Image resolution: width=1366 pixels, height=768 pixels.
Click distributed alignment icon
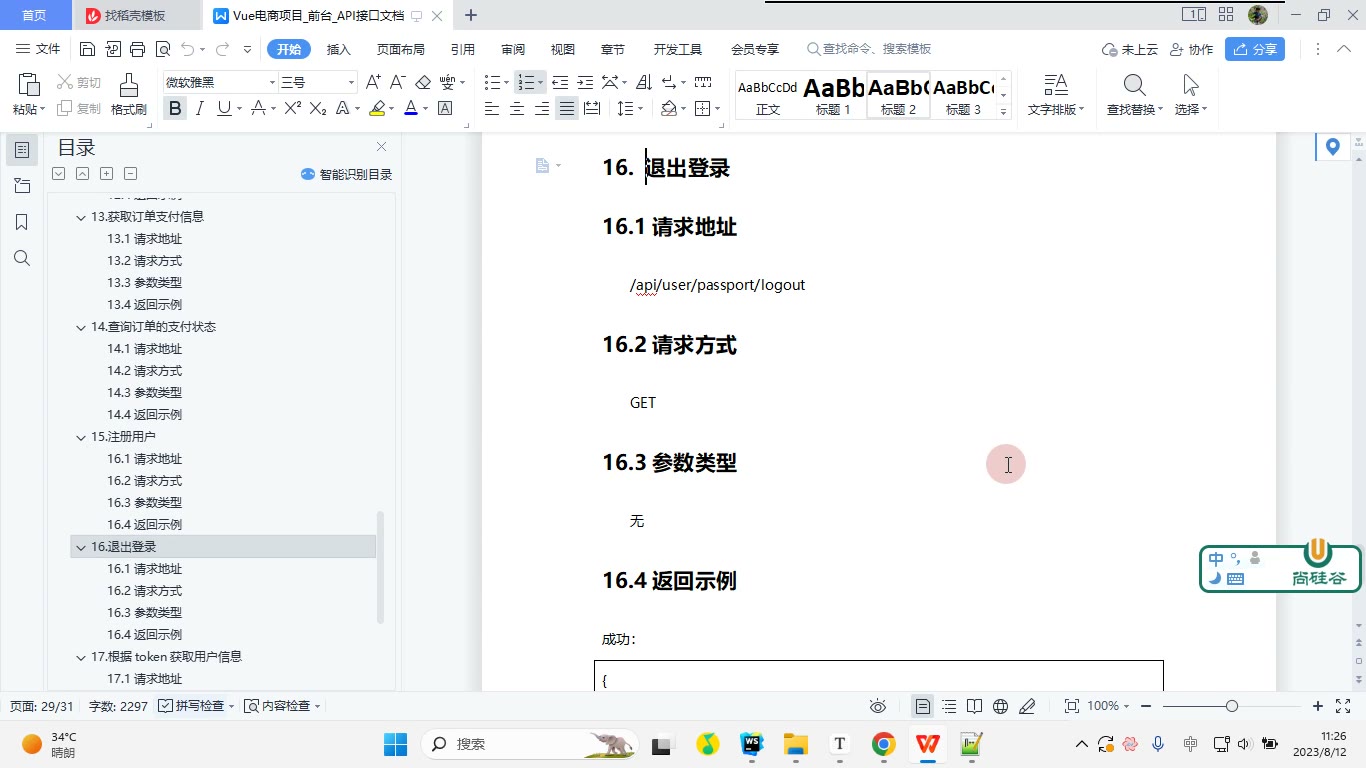click(592, 108)
